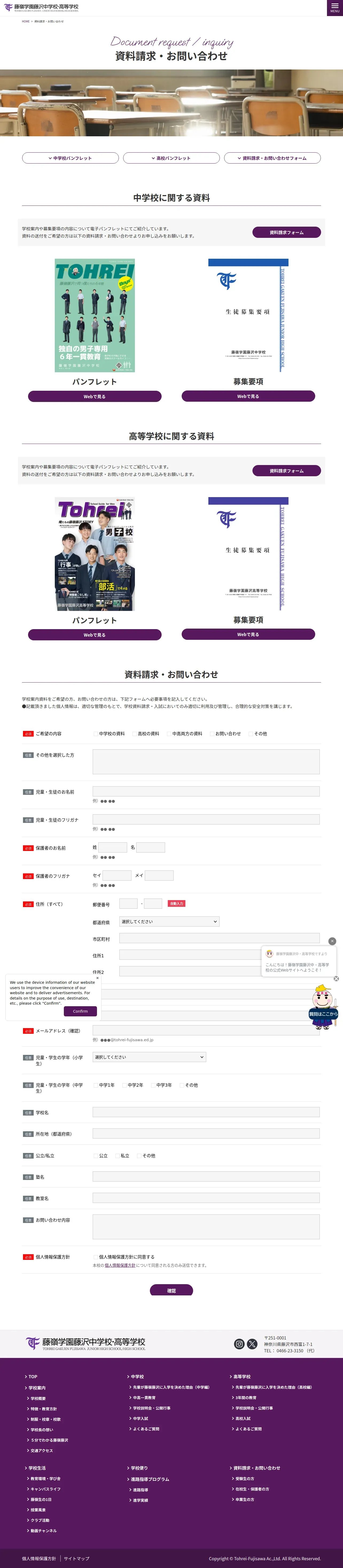Open footer TOP link
This screenshot has height=1568, width=343.
point(33,1376)
